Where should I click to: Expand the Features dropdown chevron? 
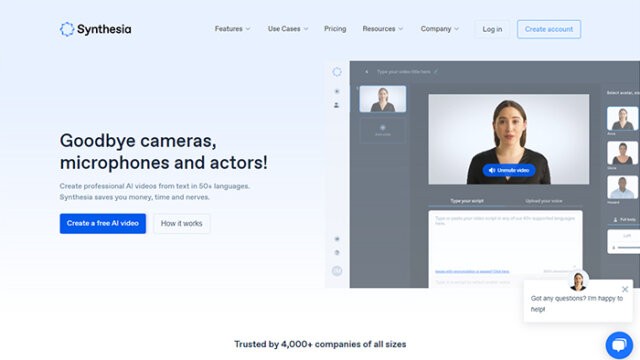pyautogui.click(x=248, y=29)
